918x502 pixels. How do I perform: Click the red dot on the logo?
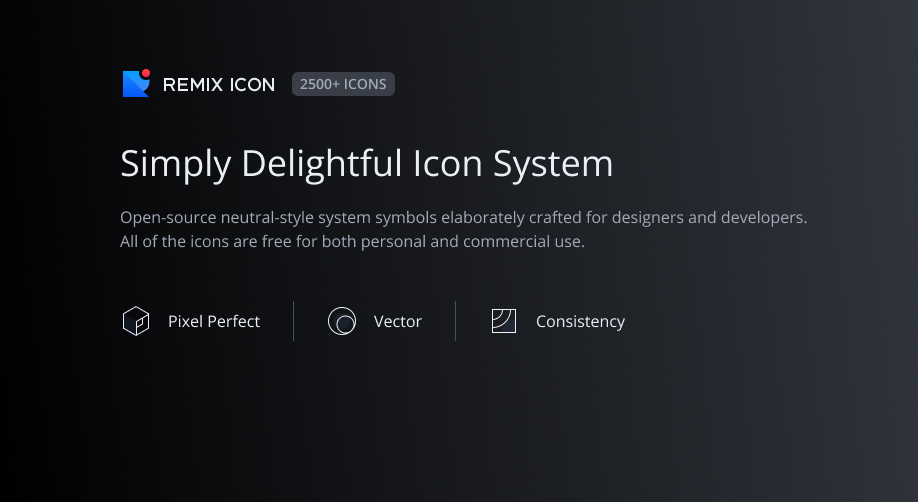click(146, 73)
